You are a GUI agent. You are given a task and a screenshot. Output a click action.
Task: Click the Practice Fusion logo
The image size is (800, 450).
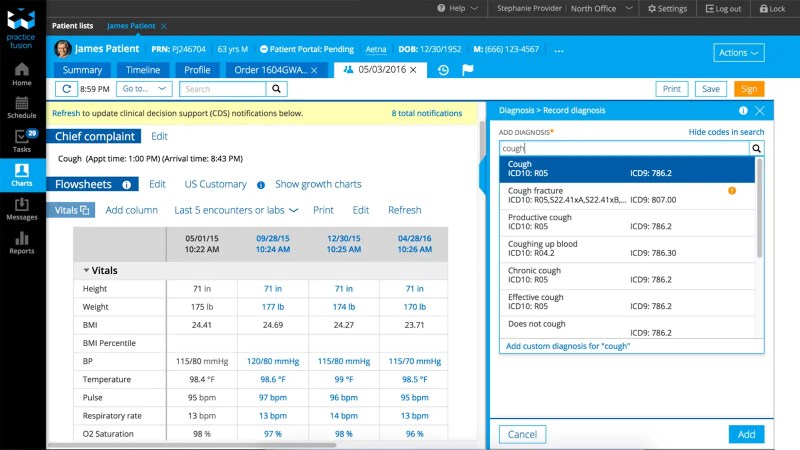[21, 29]
